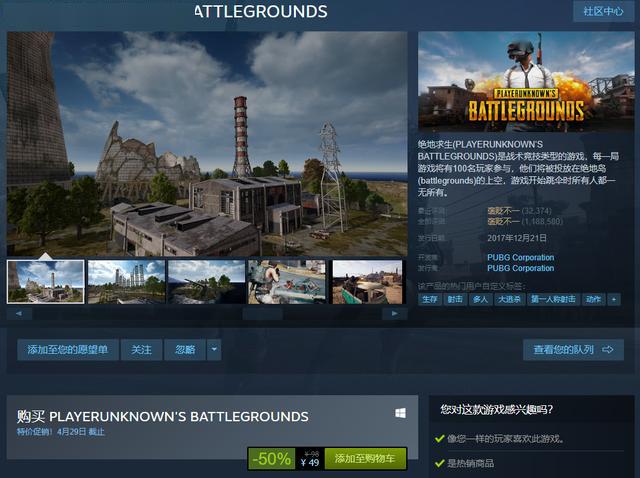The width and height of the screenshot is (640, 478).
Task: Click checkmark beside 像您一样的玩家喜欢此游戏
Action: (x=440, y=439)
